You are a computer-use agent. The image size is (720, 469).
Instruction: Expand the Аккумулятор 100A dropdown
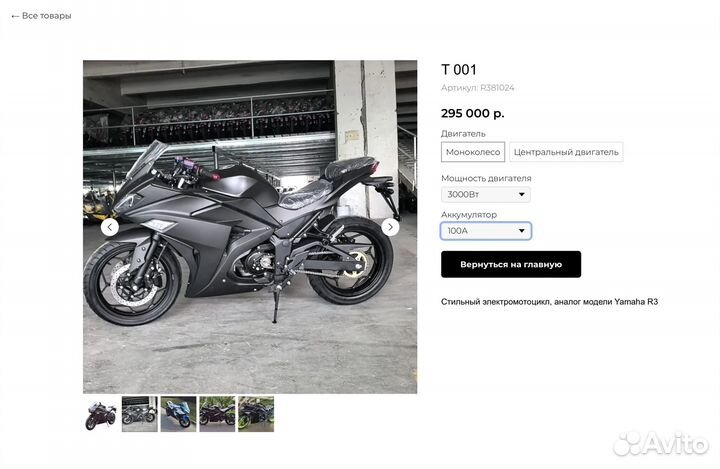(486, 231)
